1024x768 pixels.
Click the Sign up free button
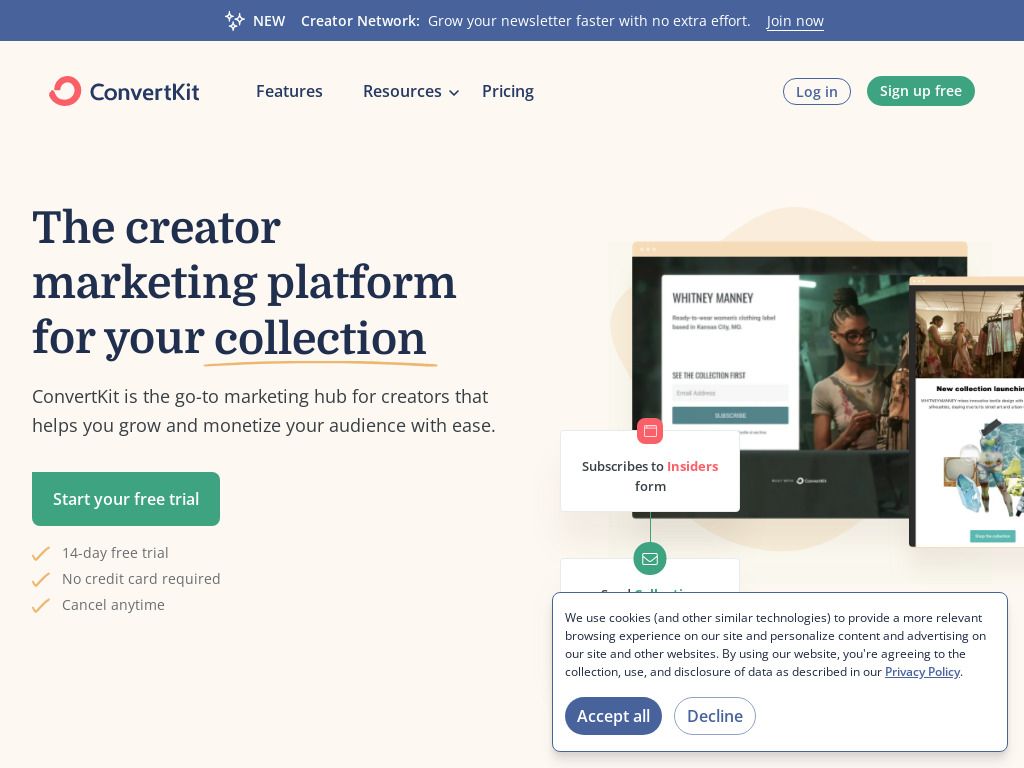tap(921, 91)
